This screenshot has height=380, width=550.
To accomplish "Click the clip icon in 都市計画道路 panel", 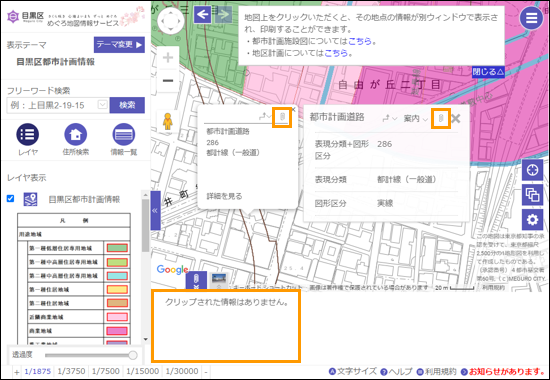I will pyautogui.click(x=441, y=119).
